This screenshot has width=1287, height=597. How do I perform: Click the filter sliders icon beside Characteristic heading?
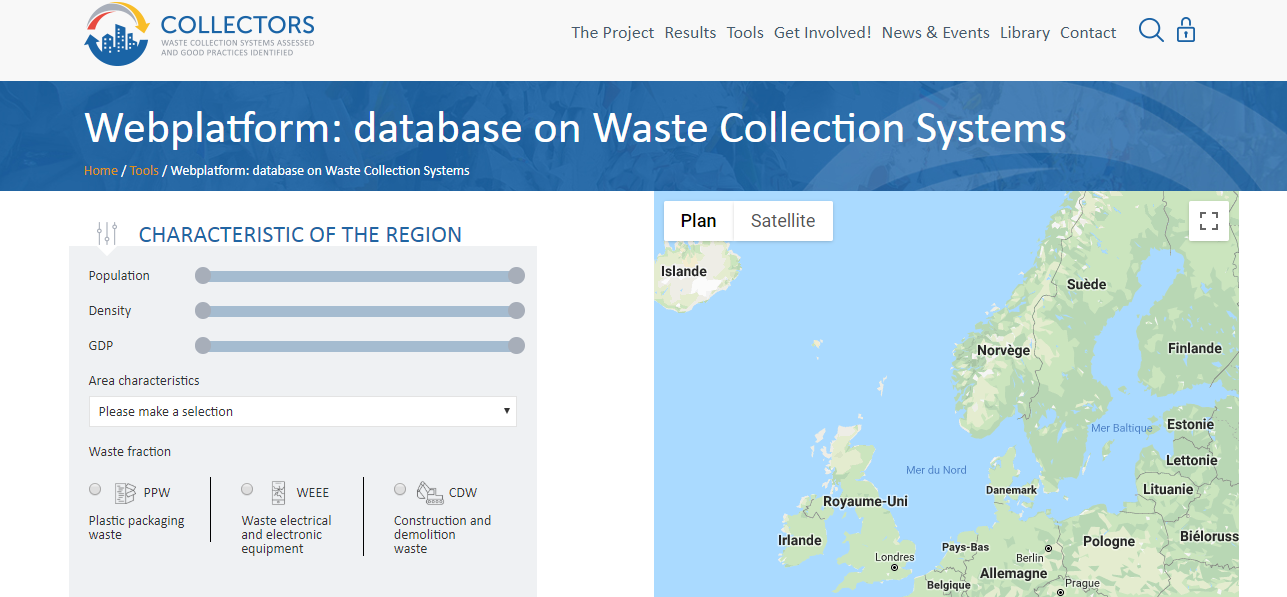tap(108, 232)
